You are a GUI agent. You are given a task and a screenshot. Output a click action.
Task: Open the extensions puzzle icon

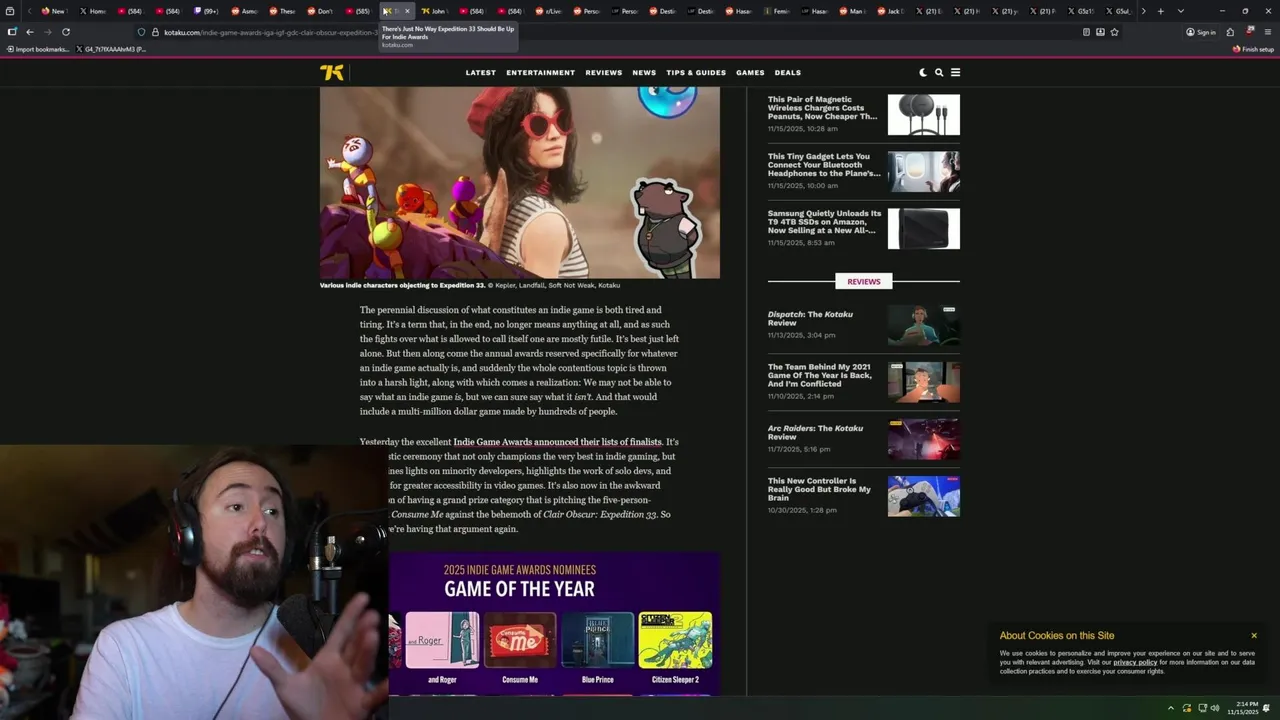click(x=1230, y=32)
